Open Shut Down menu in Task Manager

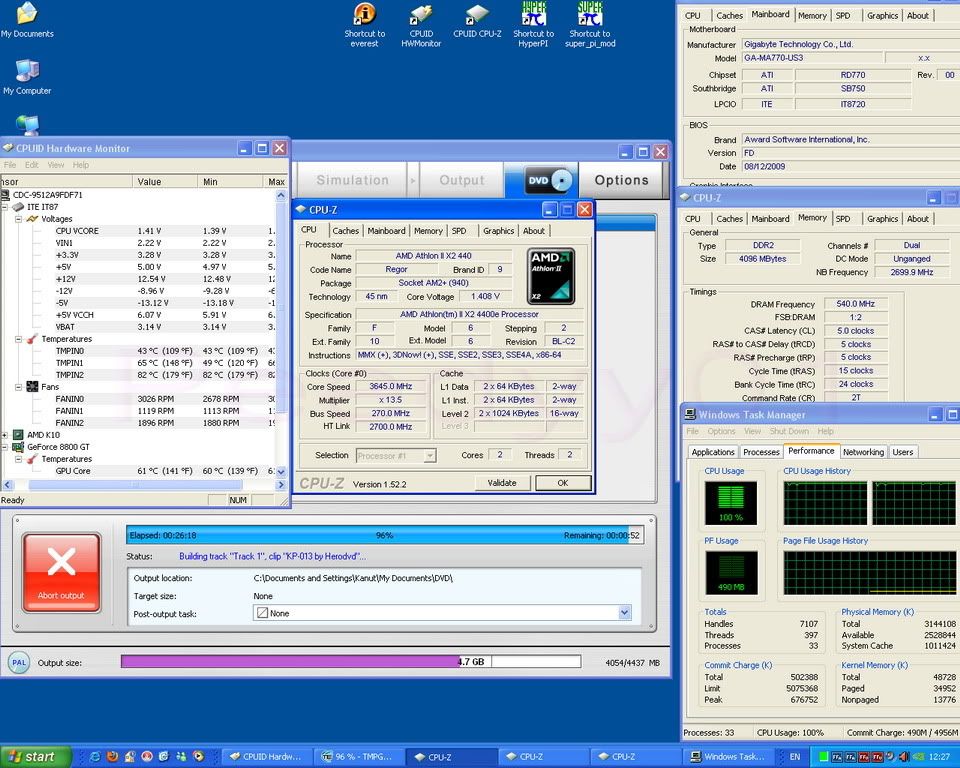[x=789, y=431]
